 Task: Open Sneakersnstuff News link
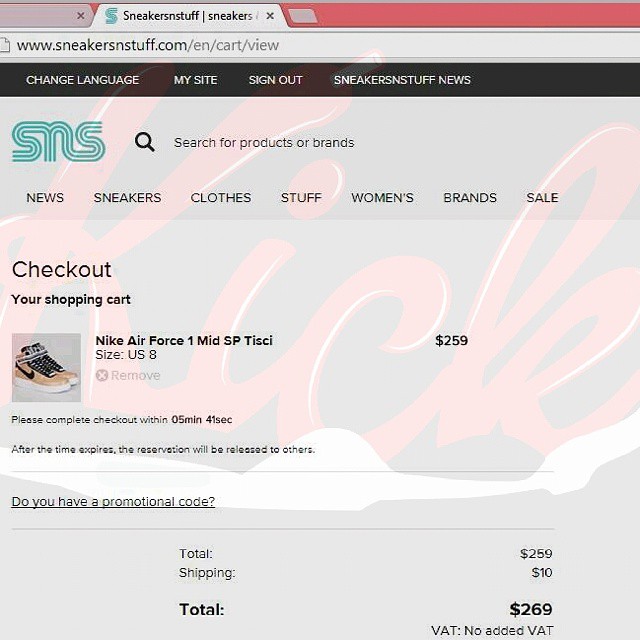point(402,80)
